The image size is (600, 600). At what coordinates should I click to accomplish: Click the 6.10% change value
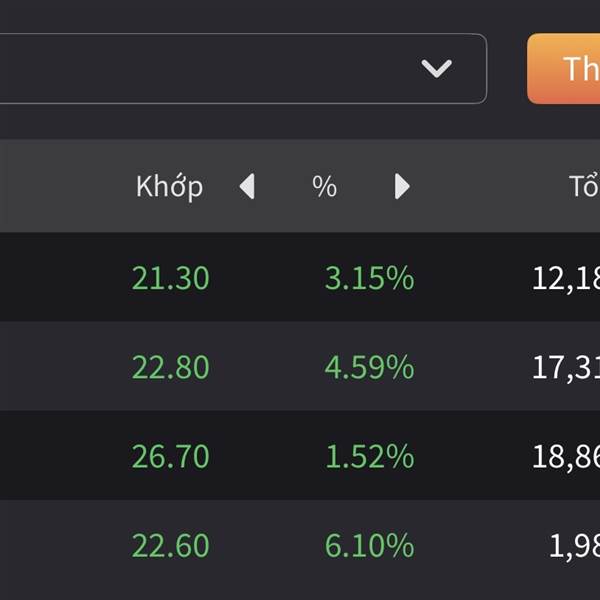370,545
